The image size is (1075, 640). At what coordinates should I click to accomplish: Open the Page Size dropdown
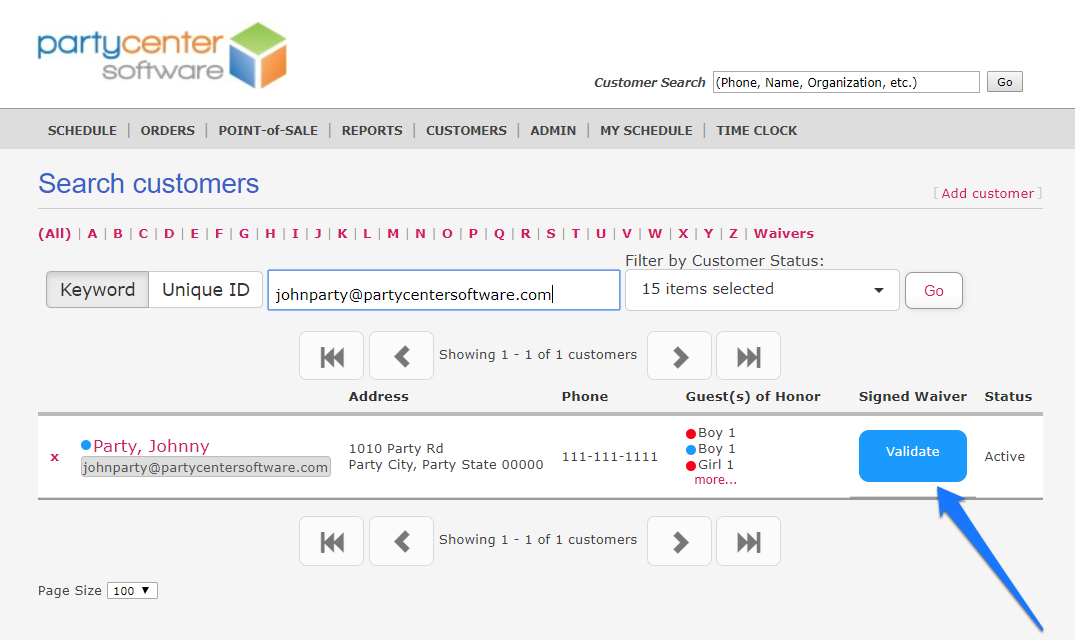click(x=132, y=591)
